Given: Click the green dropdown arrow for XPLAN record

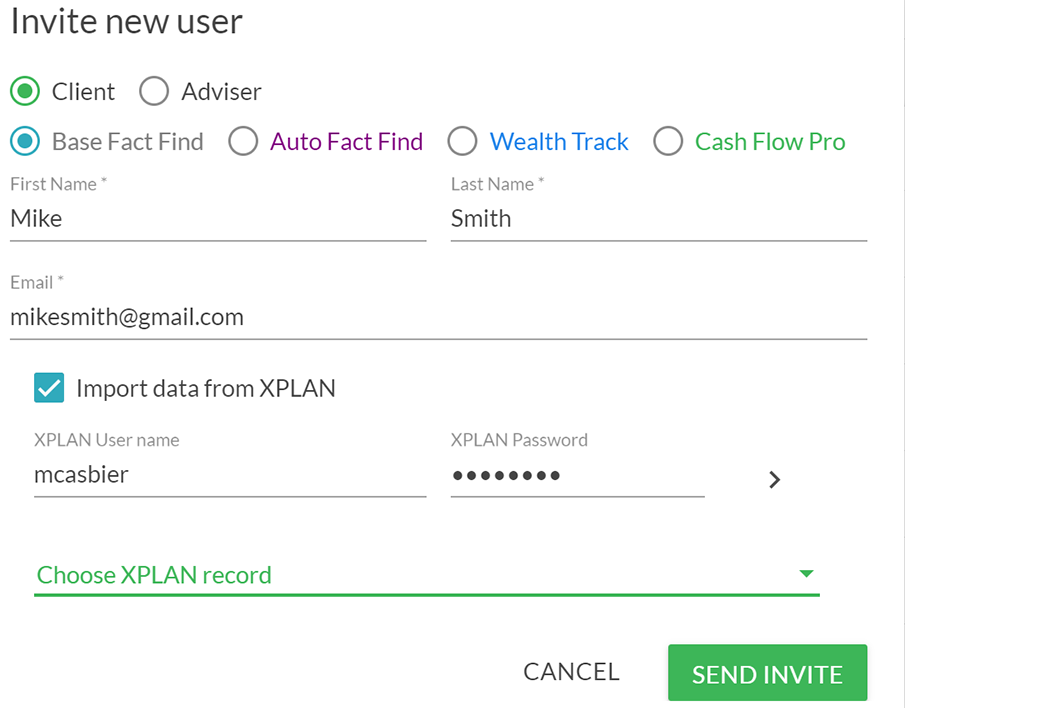Looking at the screenshot, I should coord(805,574).
